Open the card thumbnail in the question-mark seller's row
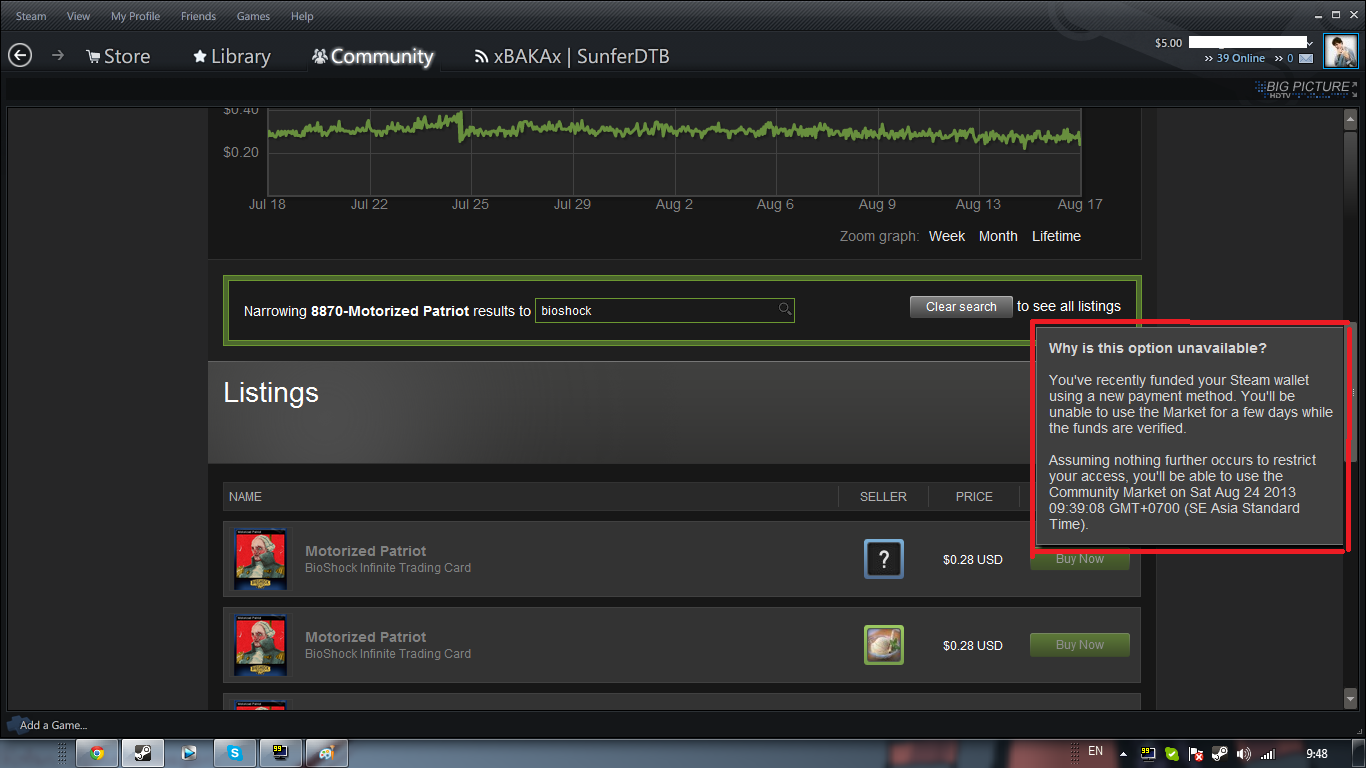The image size is (1366, 768). click(x=260, y=559)
